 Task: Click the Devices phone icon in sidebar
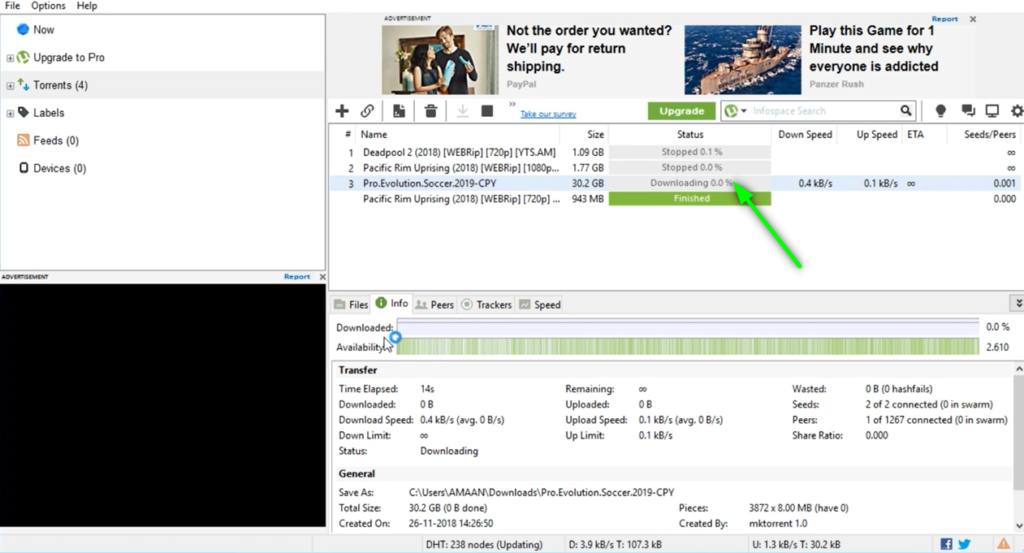click(24, 168)
